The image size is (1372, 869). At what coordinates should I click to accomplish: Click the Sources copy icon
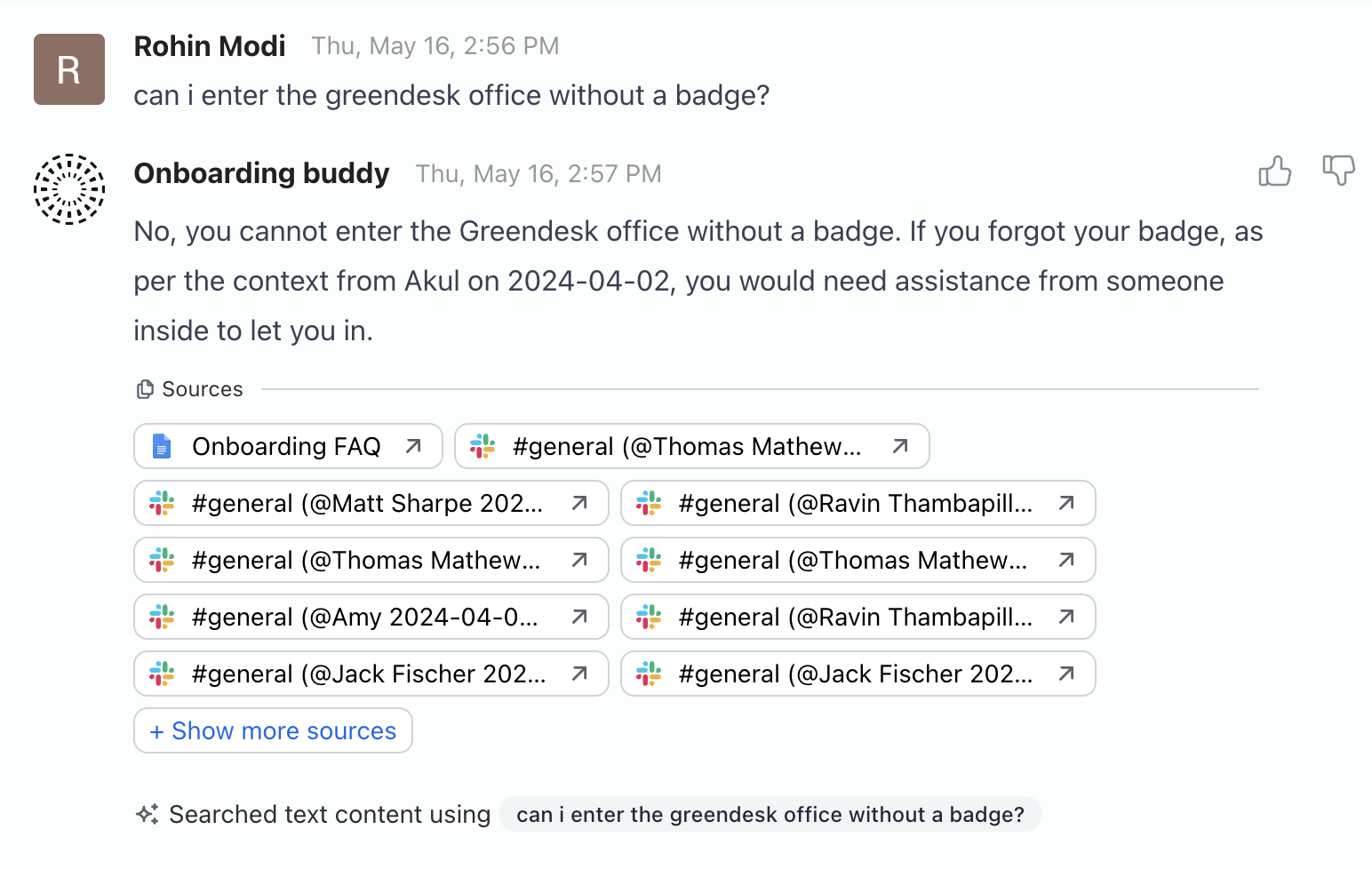pos(145,389)
